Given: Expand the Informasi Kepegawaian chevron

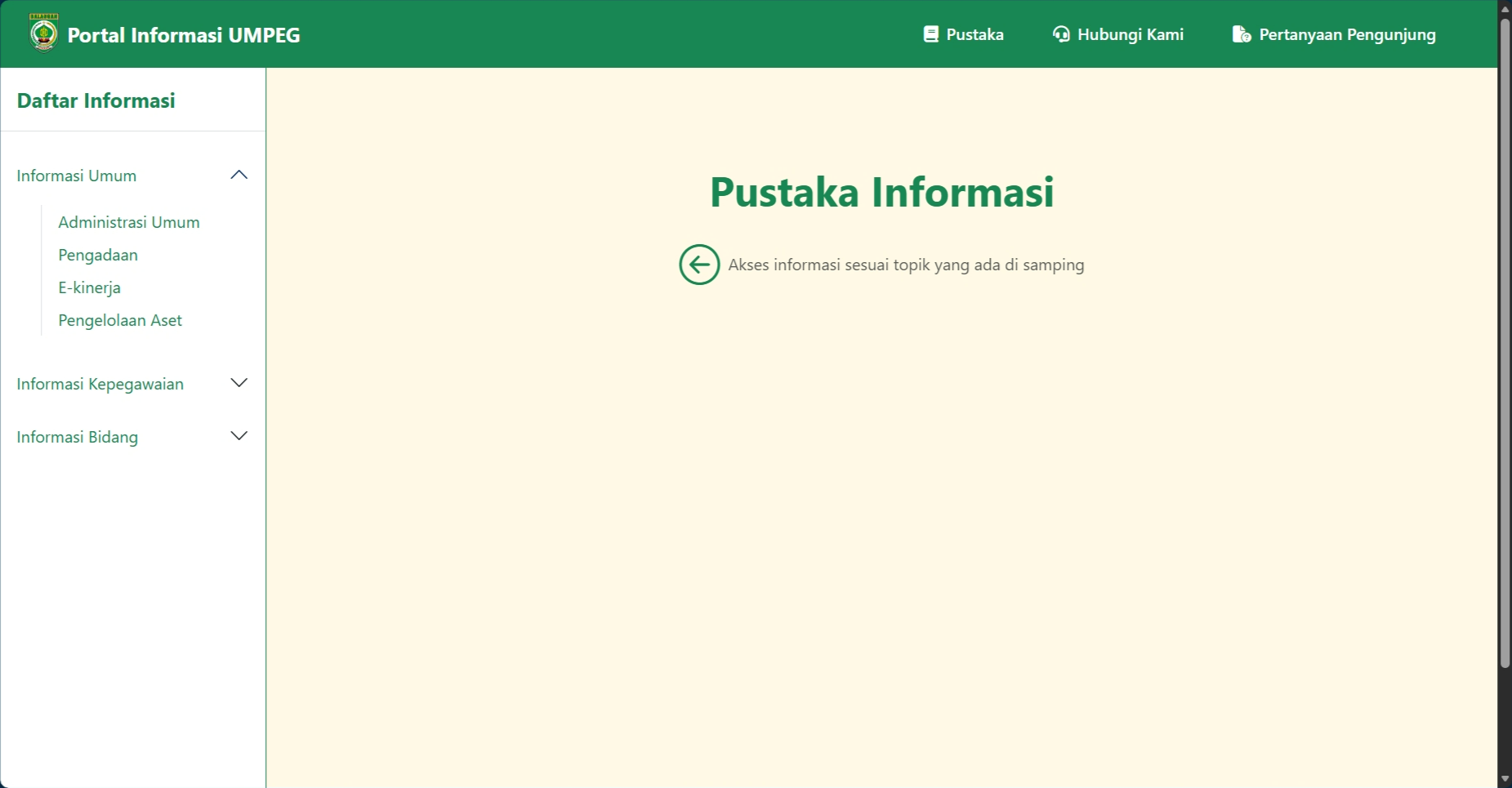Looking at the screenshot, I should (x=239, y=384).
